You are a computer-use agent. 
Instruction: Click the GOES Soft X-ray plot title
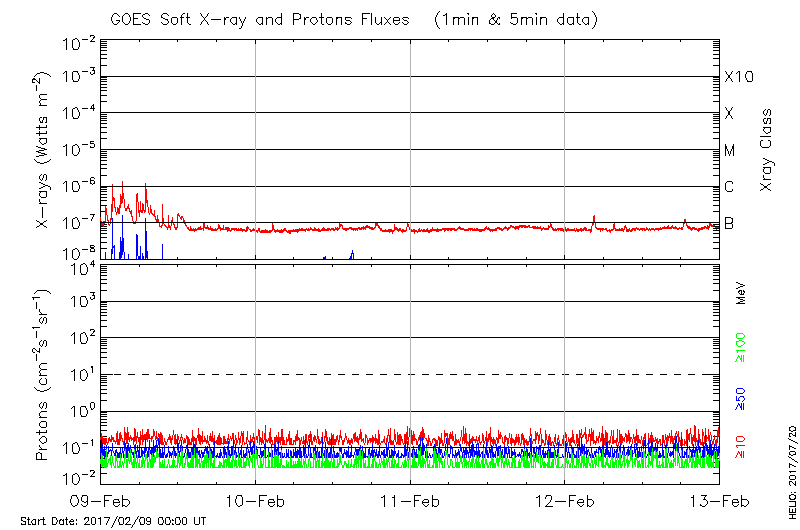click(411, 20)
